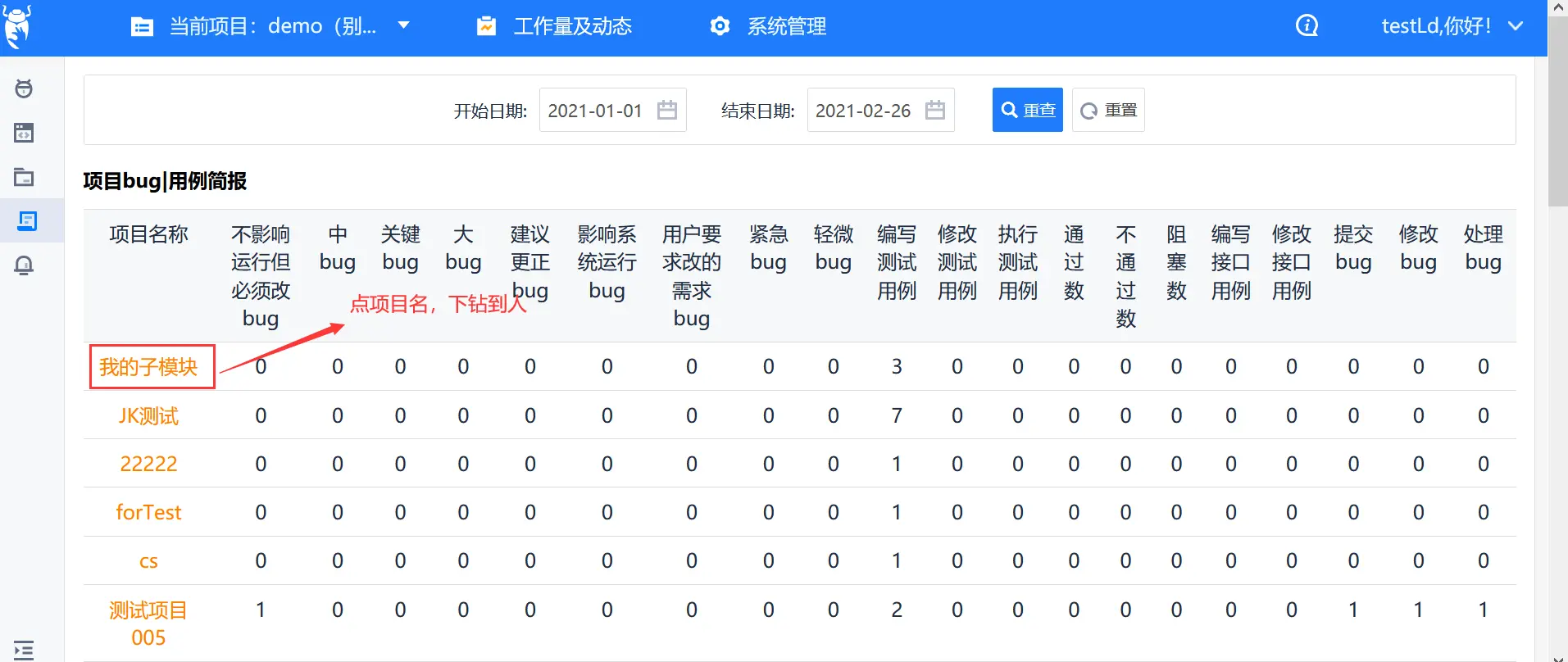This screenshot has height=662, width=1568.
Task: Click 用户要求改的需求bug column header
Action: click(692, 276)
